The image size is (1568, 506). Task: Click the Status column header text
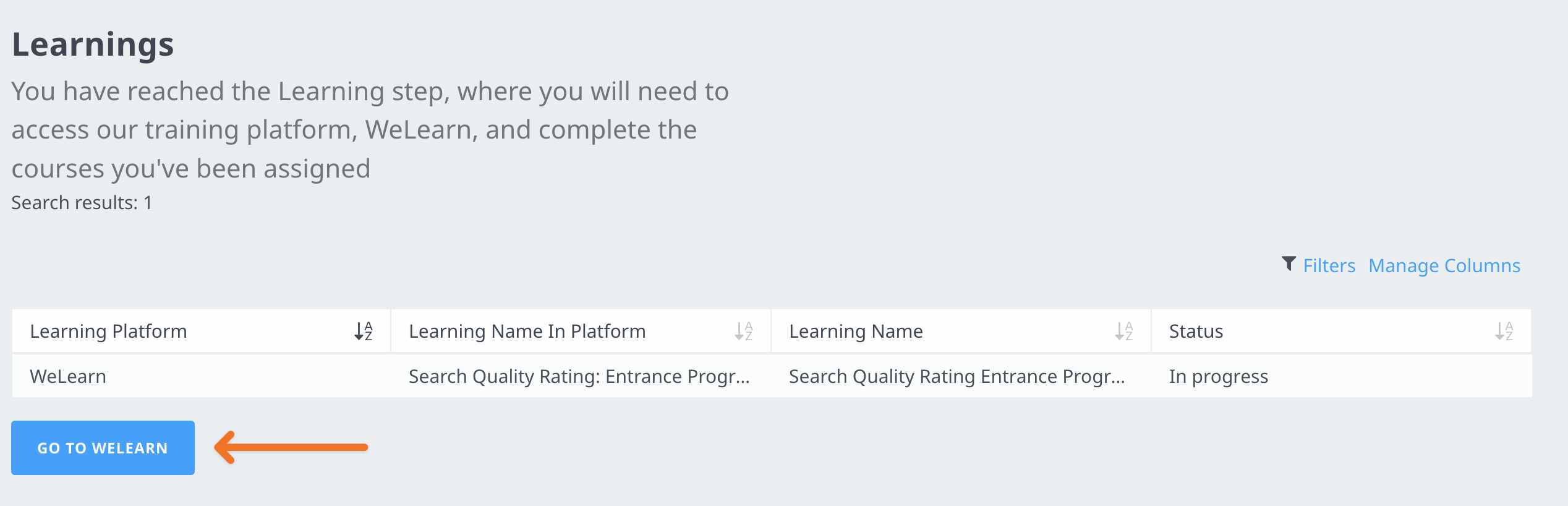(1196, 331)
